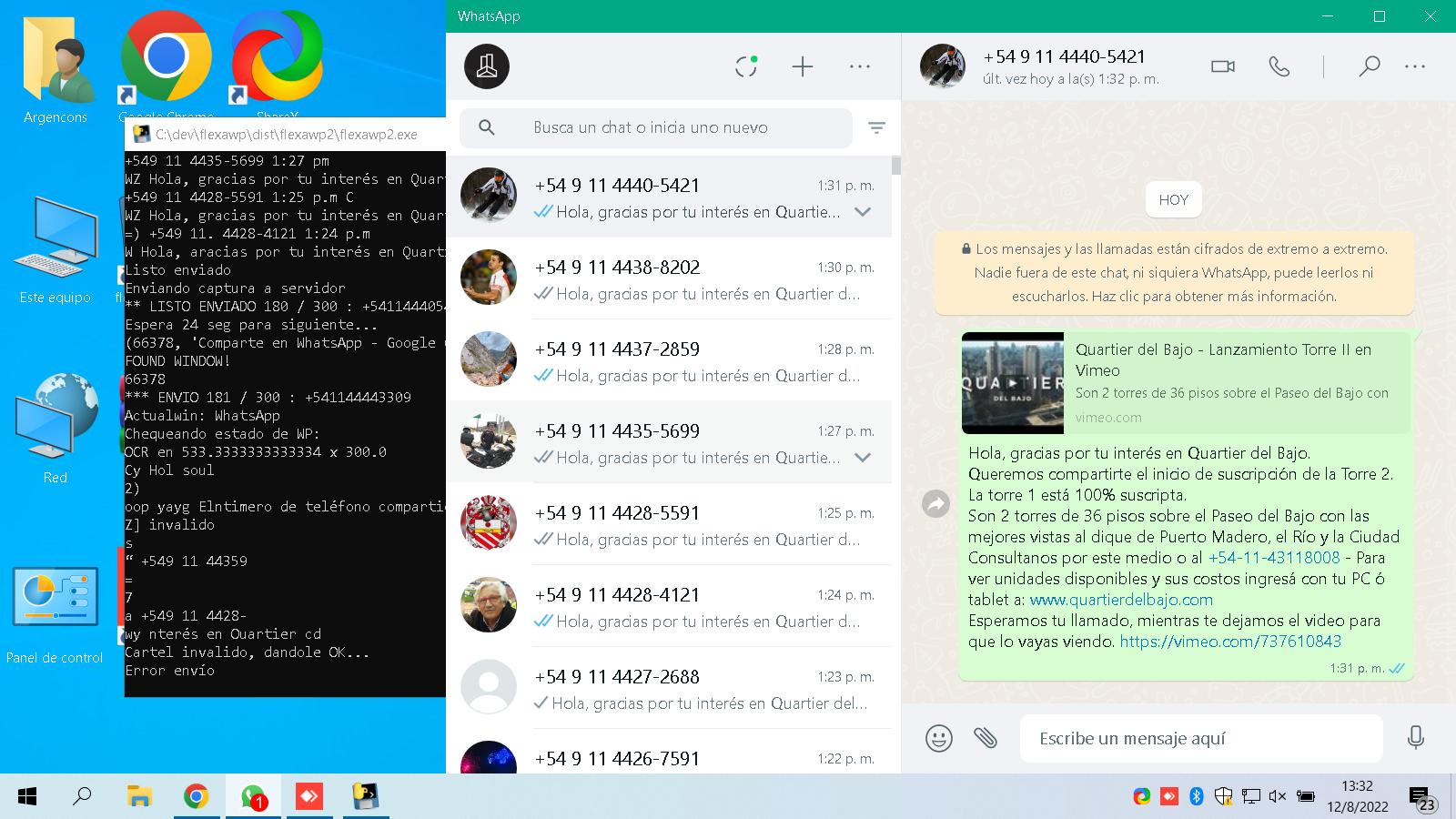Screen dimensions: 1456x819
Task: Switch to Chrome in taskbar
Action: tap(196, 797)
